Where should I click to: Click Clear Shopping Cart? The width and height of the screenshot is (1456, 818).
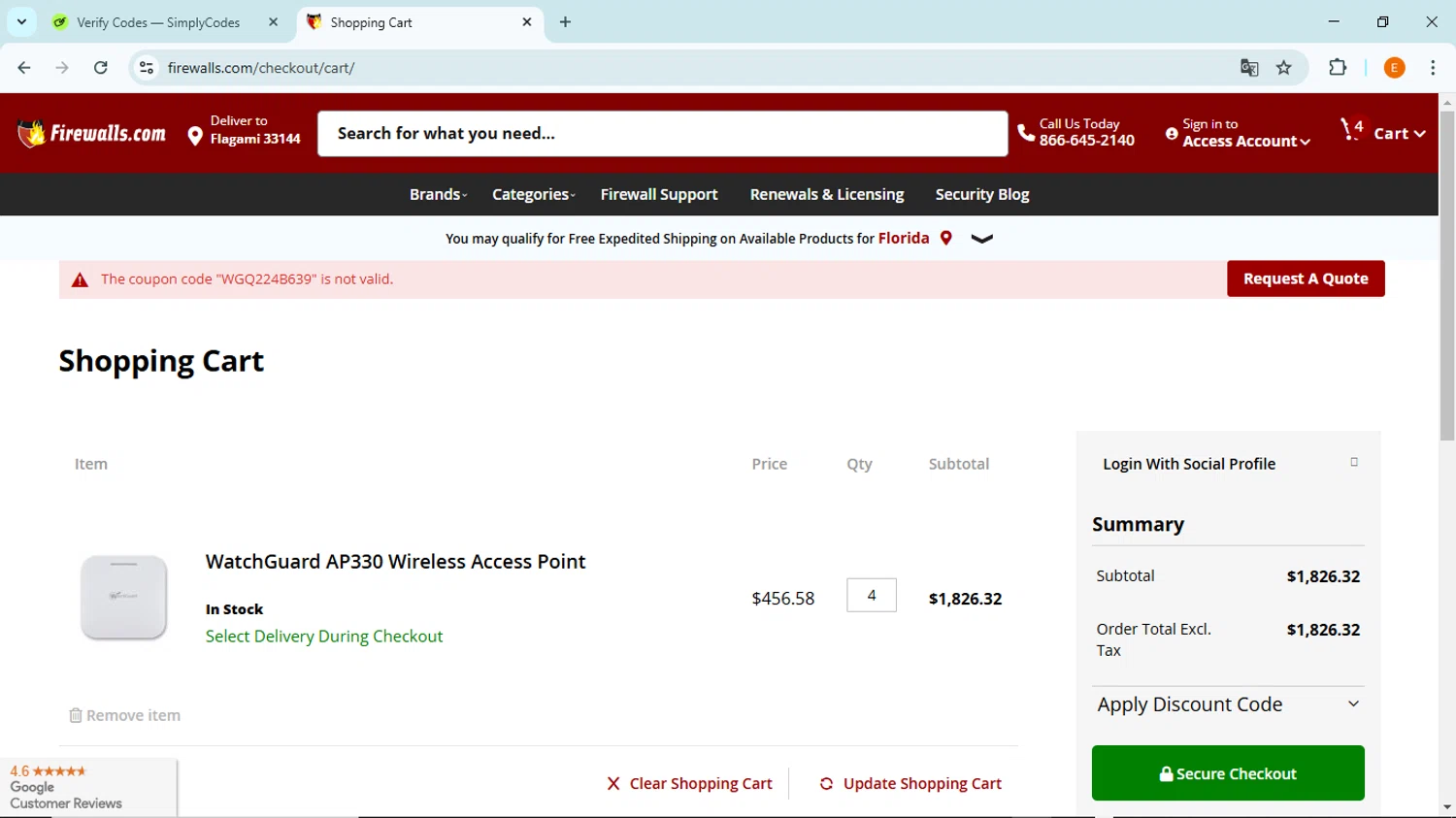[689, 783]
